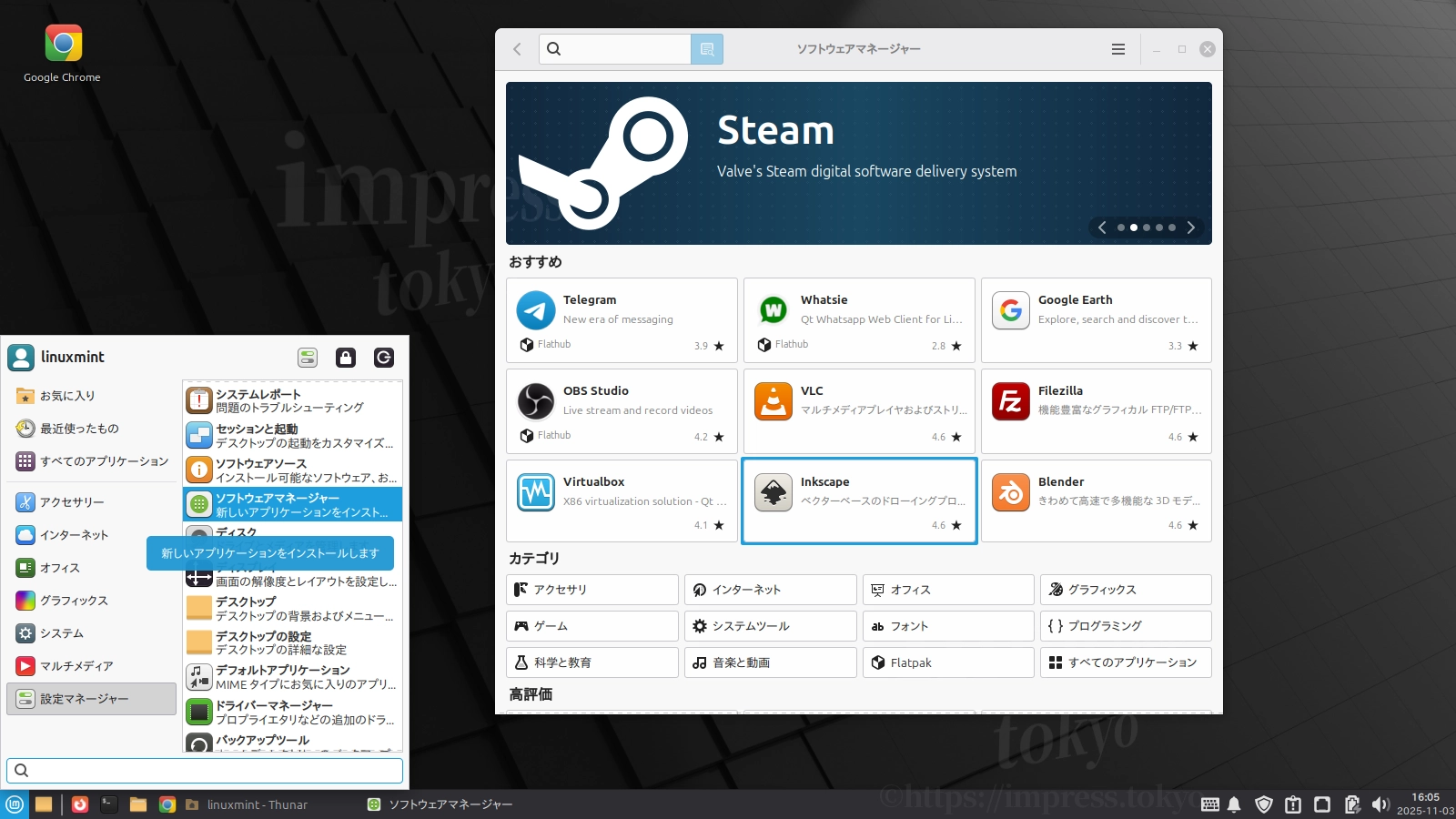Browse the フォント category

(x=948, y=626)
